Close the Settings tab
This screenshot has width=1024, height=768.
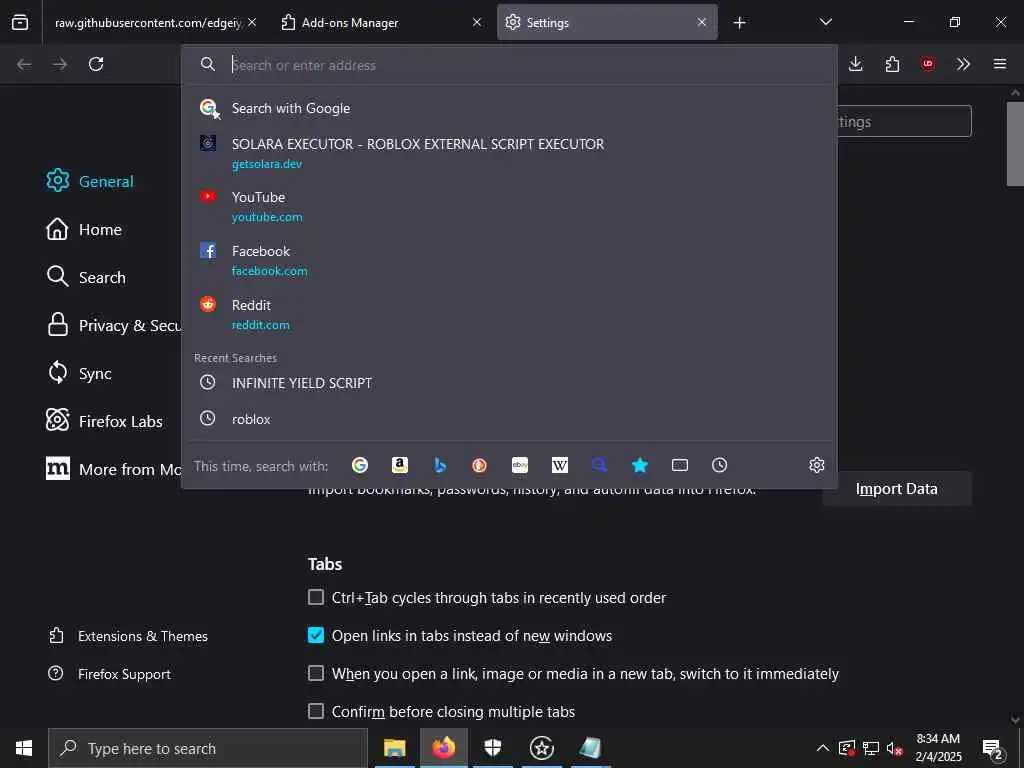701,22
